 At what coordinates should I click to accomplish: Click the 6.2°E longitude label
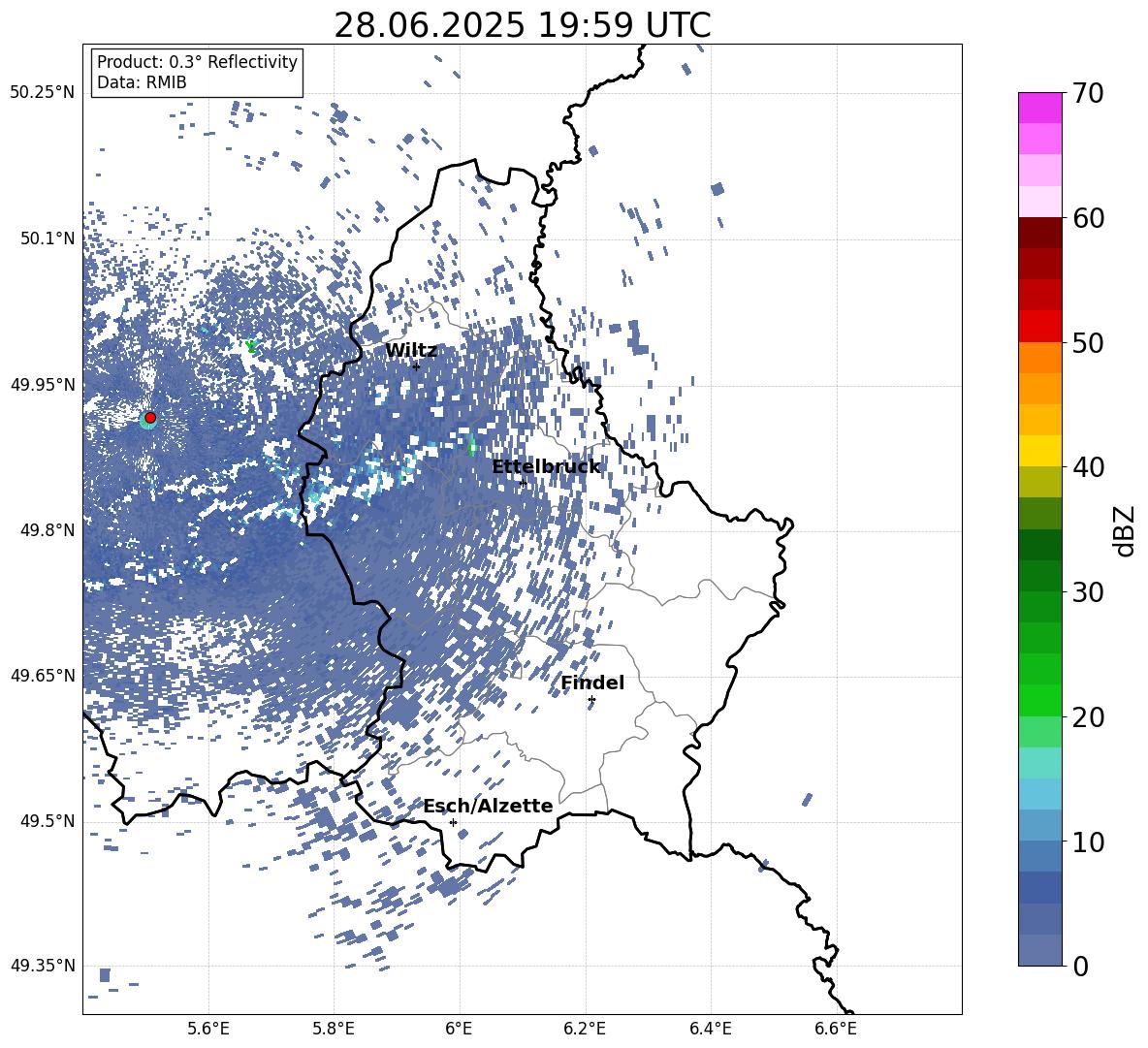(585, 1029)
